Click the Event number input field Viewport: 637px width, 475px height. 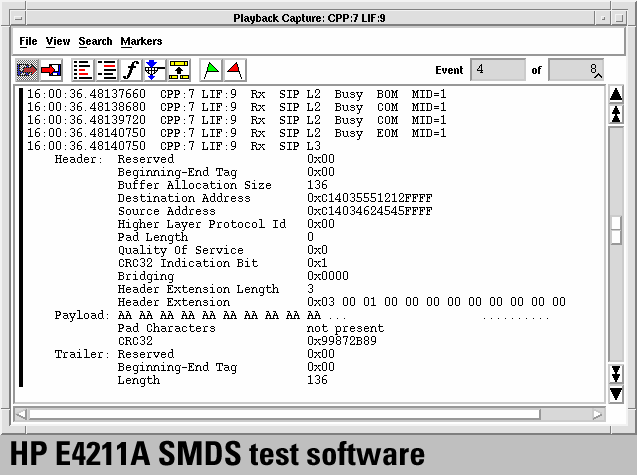pyautogui.click(x=497, y=70)
